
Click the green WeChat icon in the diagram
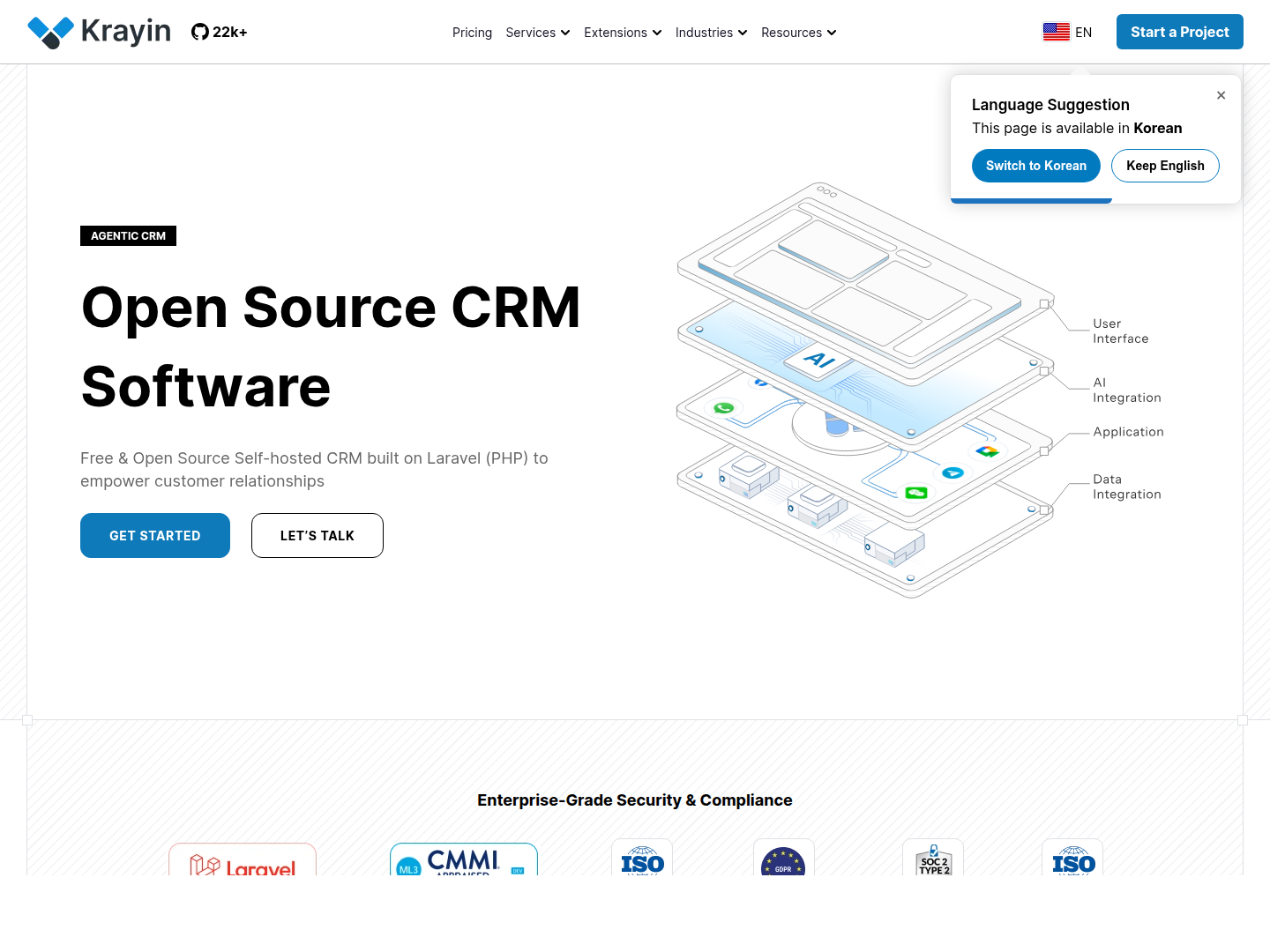[x=916, y=493]
